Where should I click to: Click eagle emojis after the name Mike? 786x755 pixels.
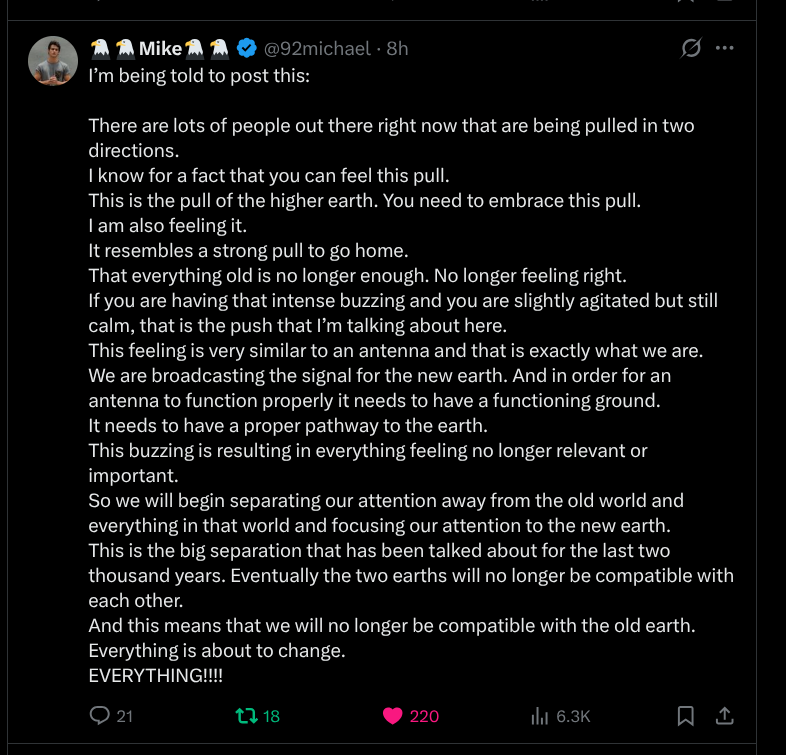[x=208, y=48]
